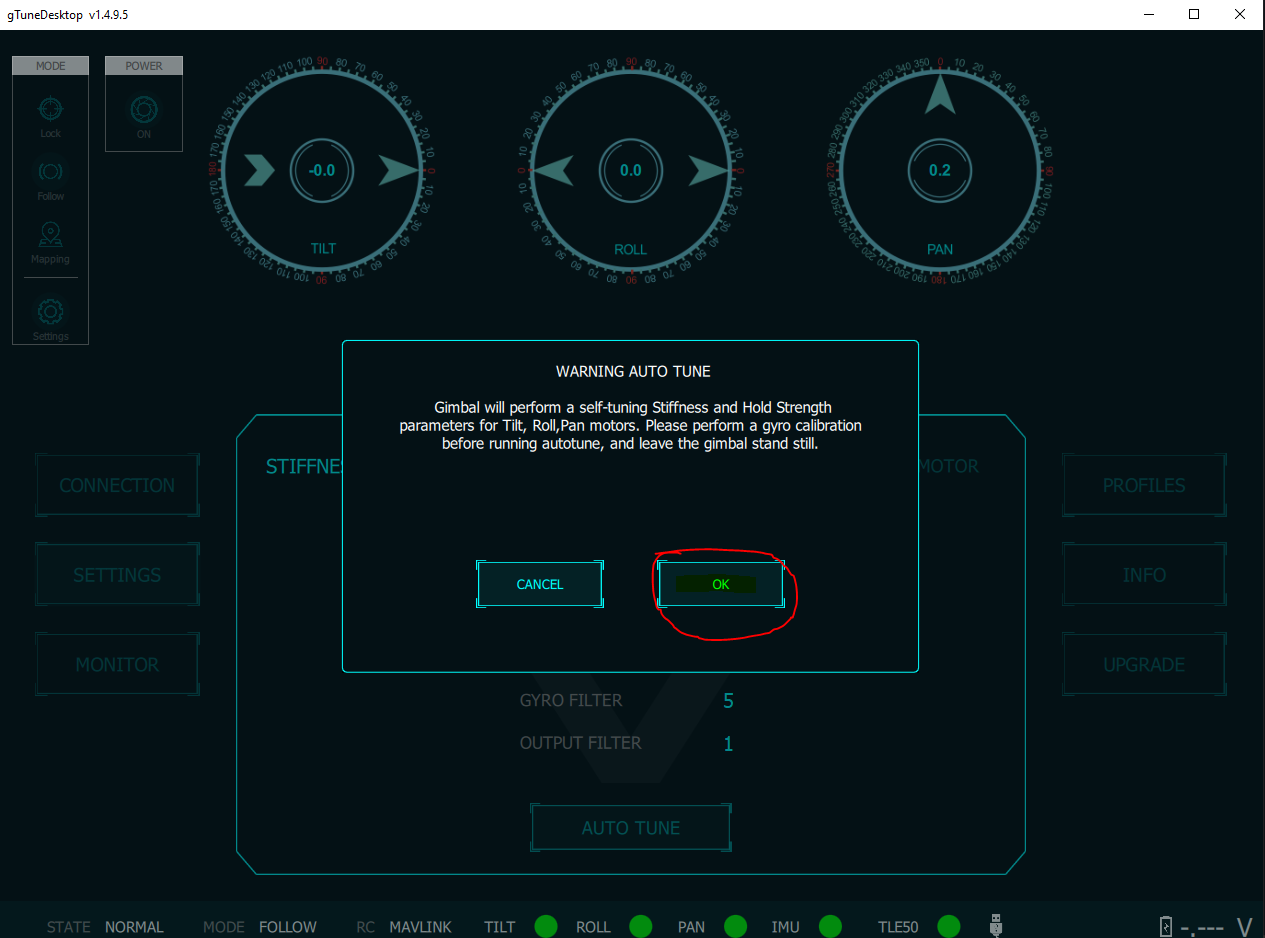Open the Profiles section

pyautogui.click(x=1144, y=485)
